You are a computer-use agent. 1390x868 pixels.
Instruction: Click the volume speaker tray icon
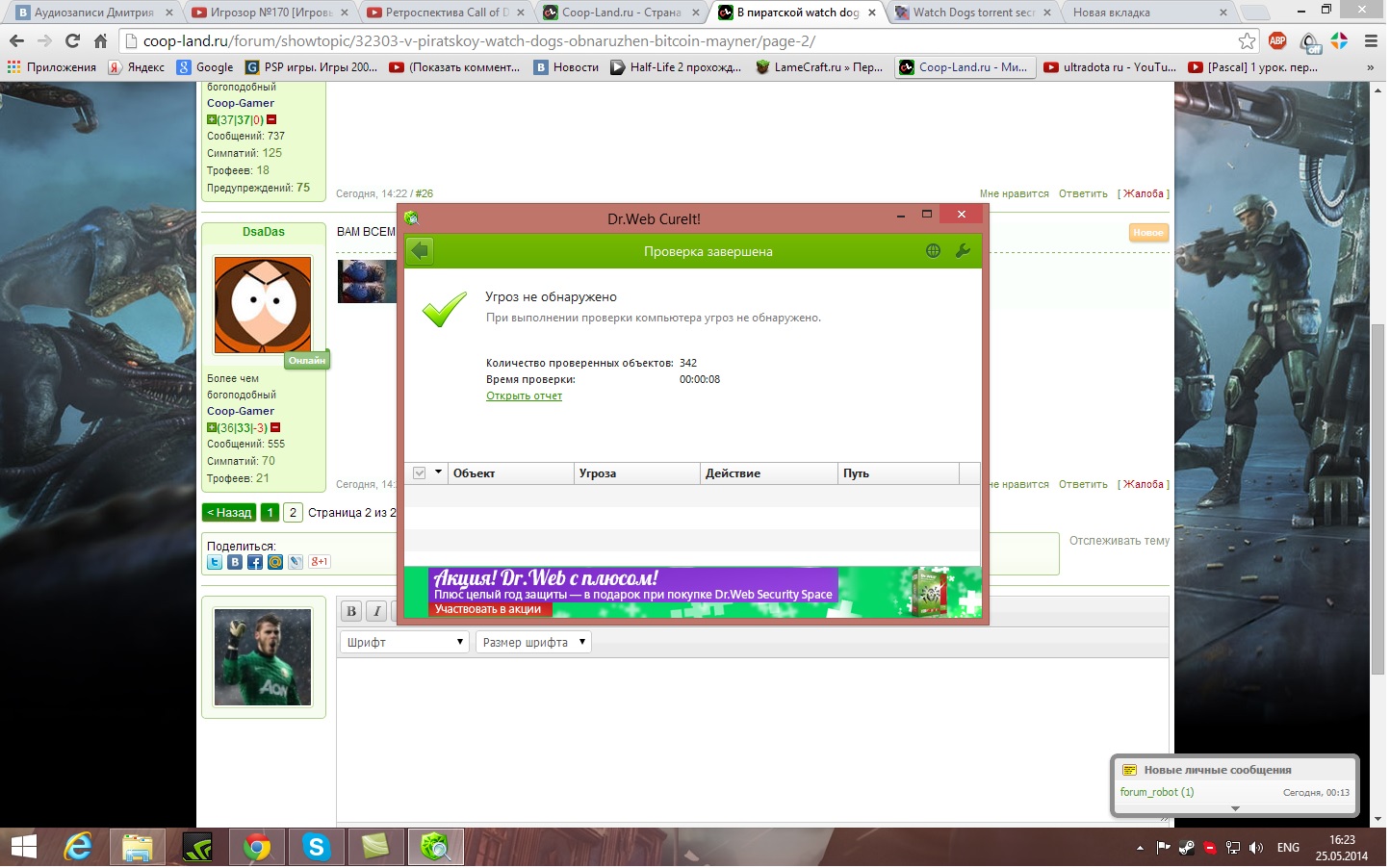(1256, 849)
